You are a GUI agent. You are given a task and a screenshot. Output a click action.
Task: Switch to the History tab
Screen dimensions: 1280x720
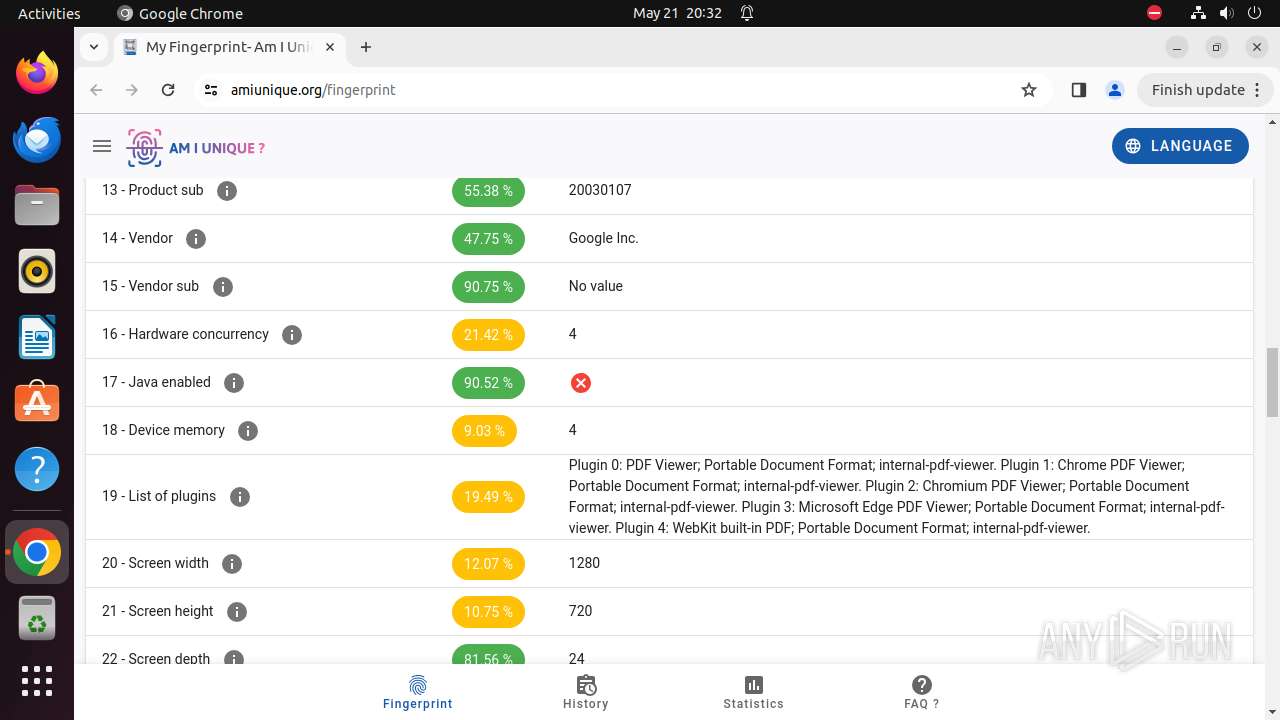pyautogui.click(x=586, y=692)
